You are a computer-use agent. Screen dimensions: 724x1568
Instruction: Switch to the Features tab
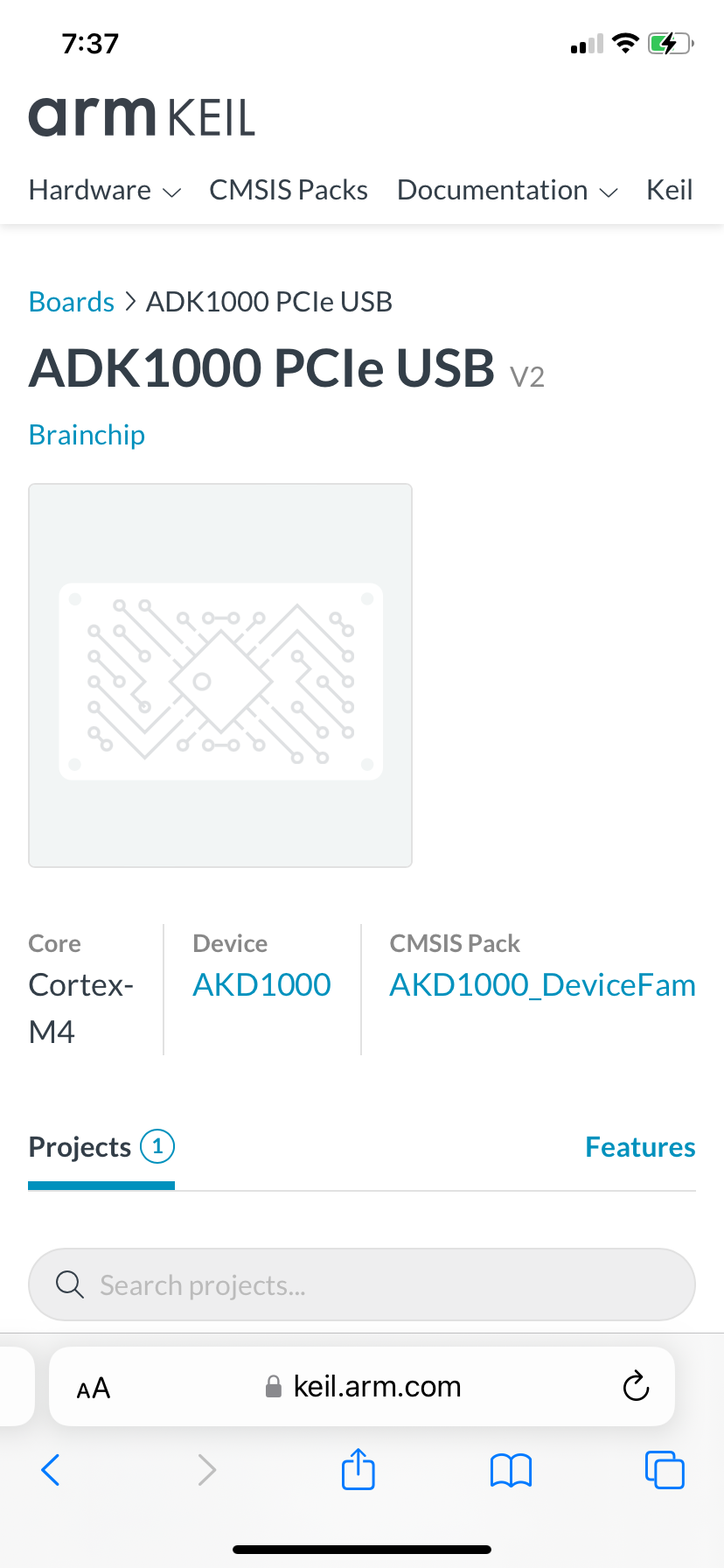point(640,1147)
